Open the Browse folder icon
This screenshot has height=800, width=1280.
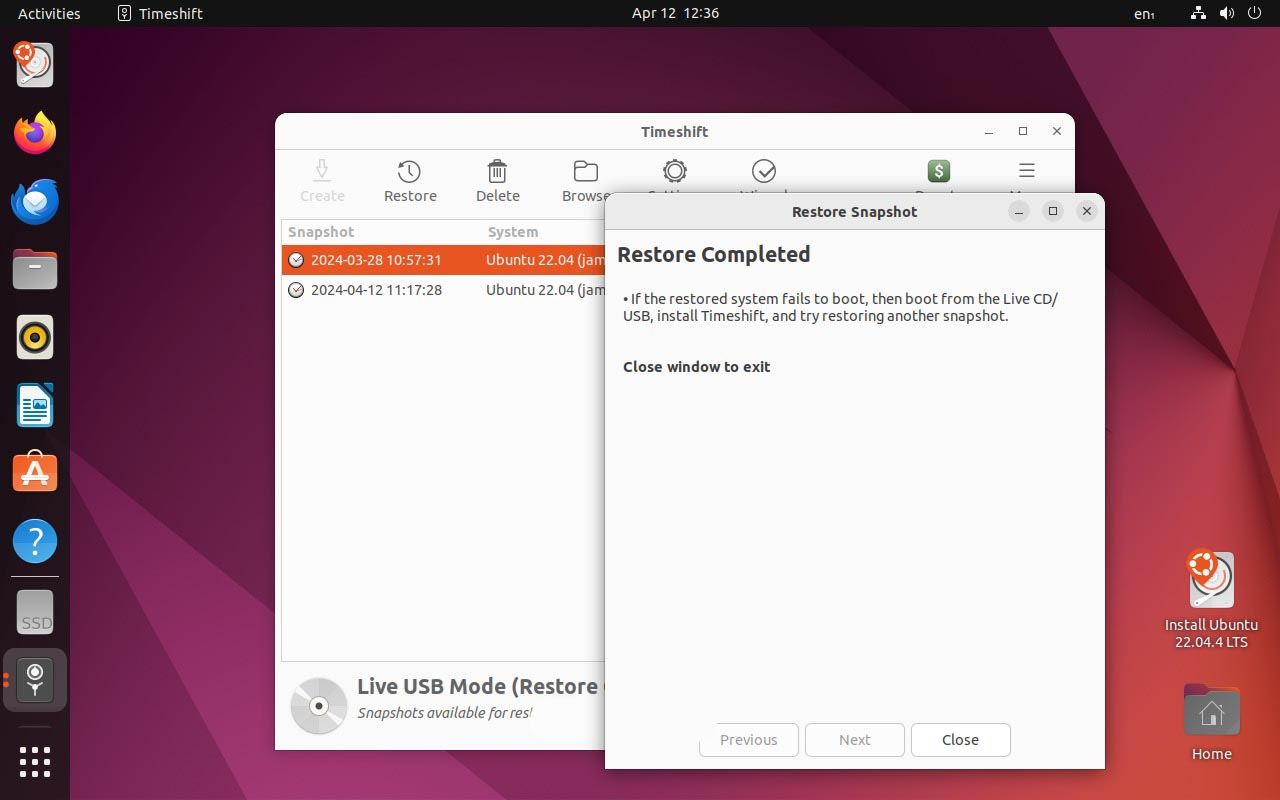(x=585, y=172)
